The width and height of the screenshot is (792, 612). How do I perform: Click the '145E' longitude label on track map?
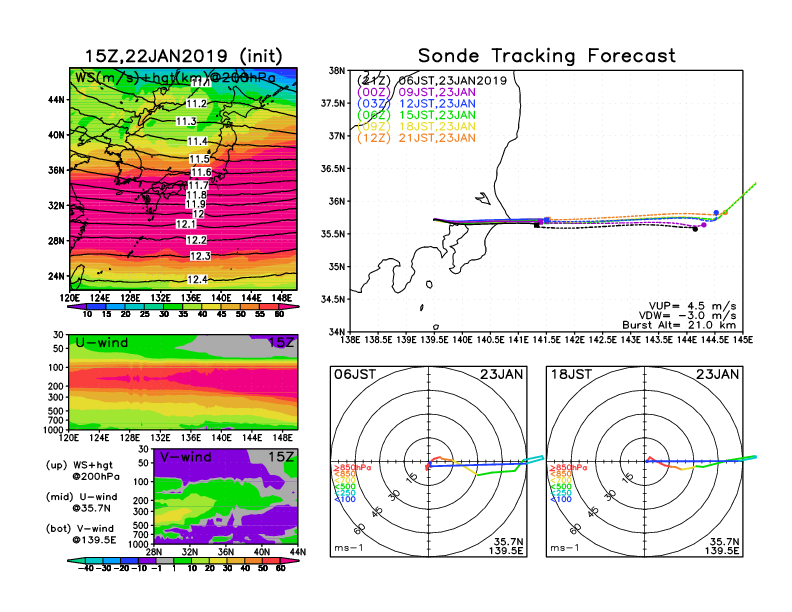[x=742, y=340]
